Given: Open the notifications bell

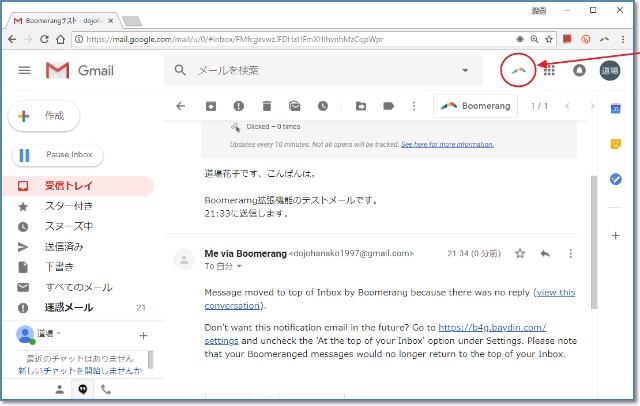Looking at the screenshot, I should click(579, 71).
